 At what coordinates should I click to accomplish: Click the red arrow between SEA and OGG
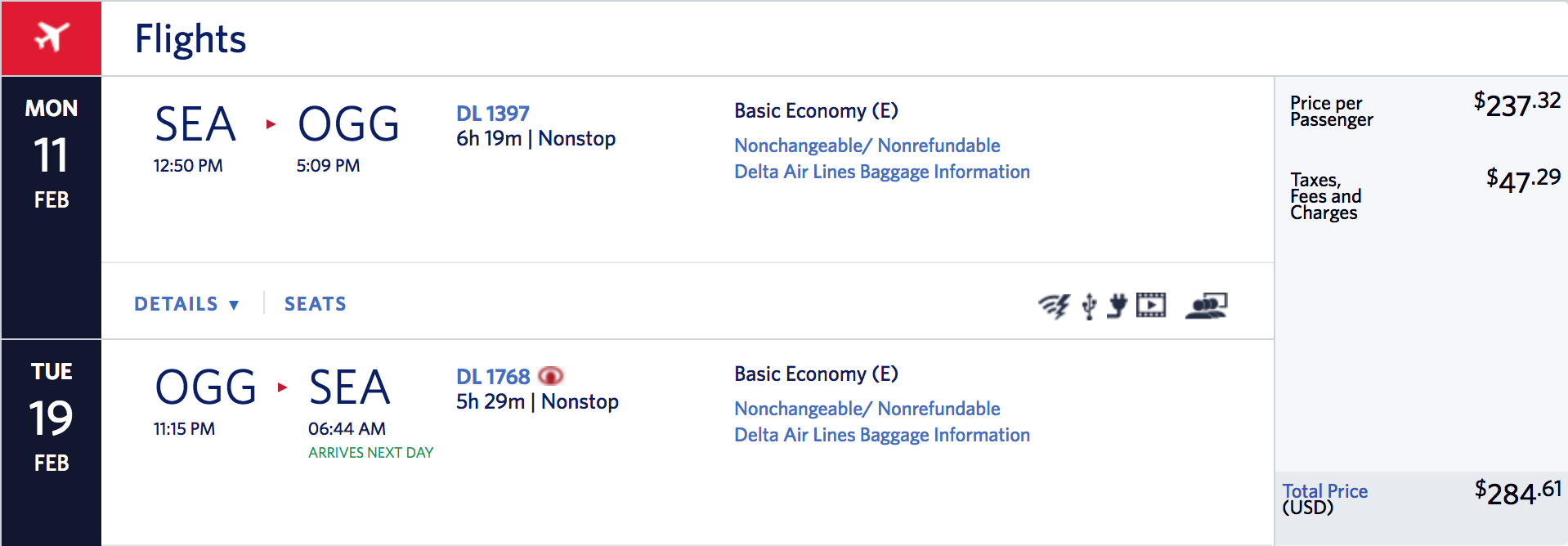(271, 124)
